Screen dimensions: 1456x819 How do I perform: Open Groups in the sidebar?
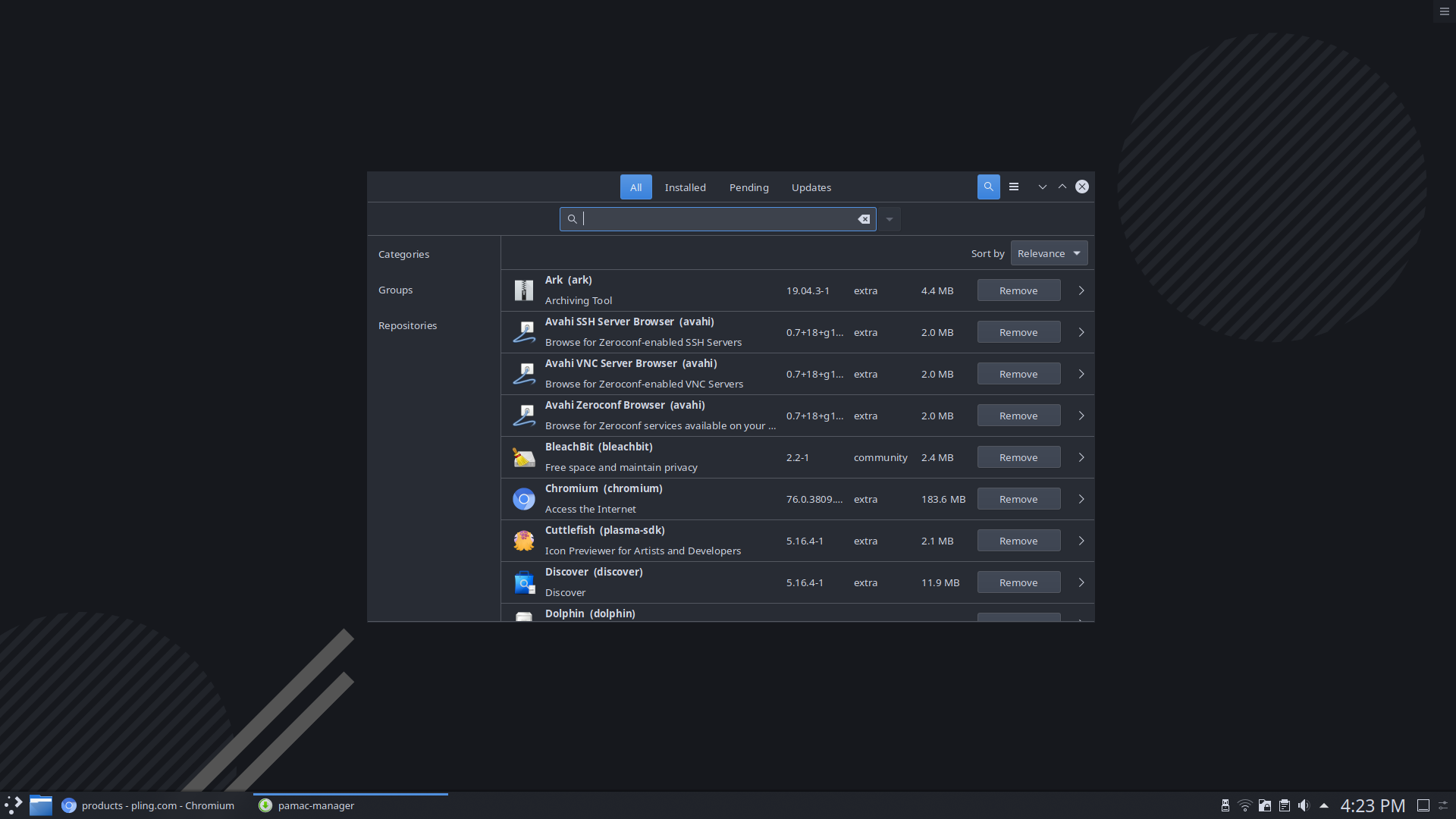[x=395, y=290]
